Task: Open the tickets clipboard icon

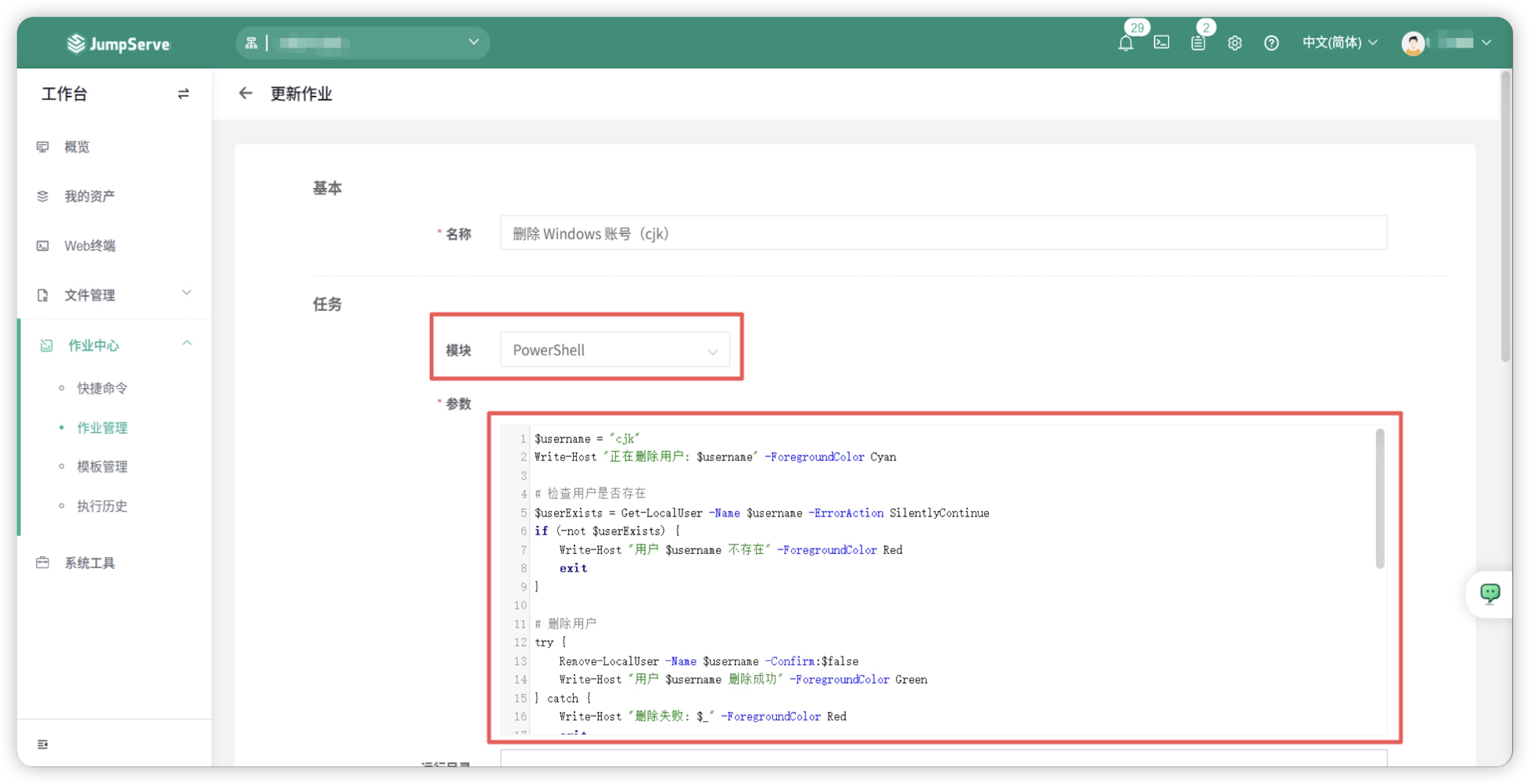Action: coord(1197,43)
